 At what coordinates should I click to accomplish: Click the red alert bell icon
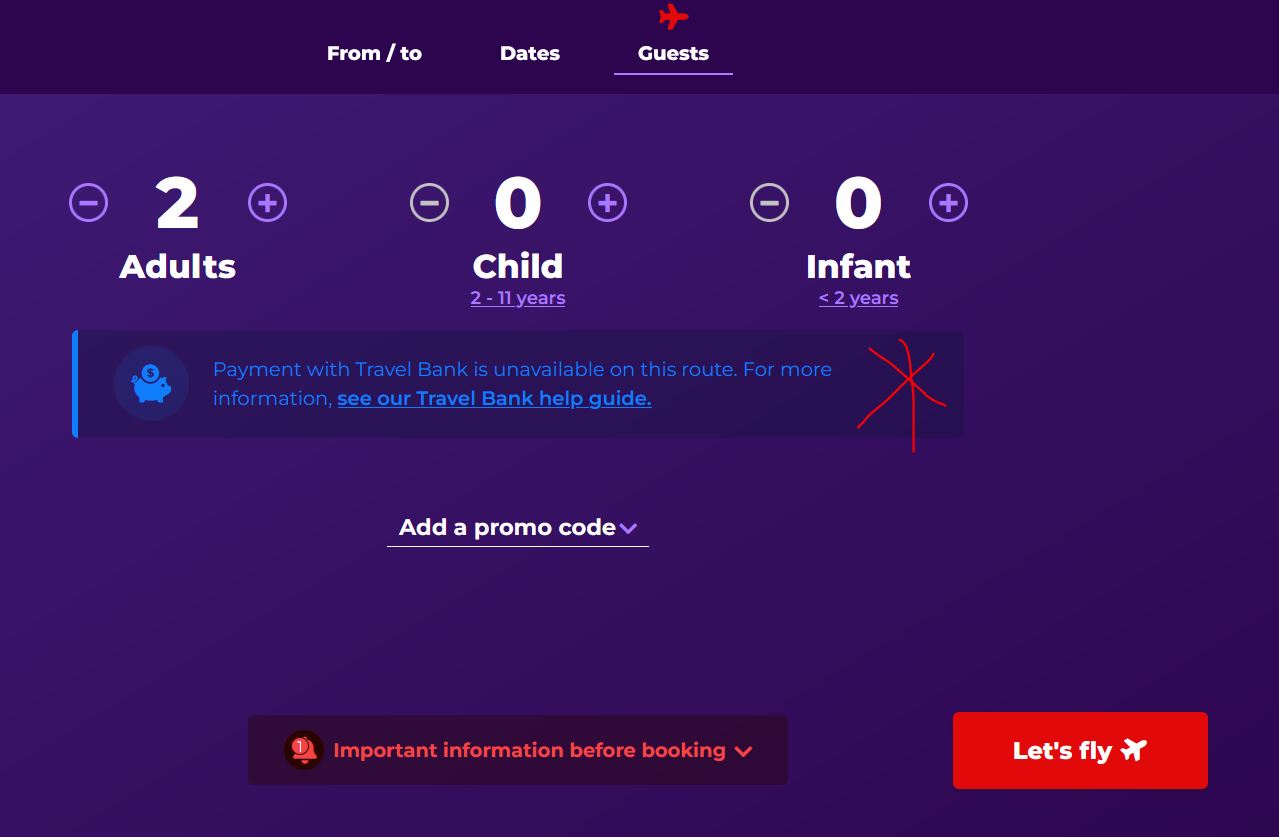tap(303, 750)
